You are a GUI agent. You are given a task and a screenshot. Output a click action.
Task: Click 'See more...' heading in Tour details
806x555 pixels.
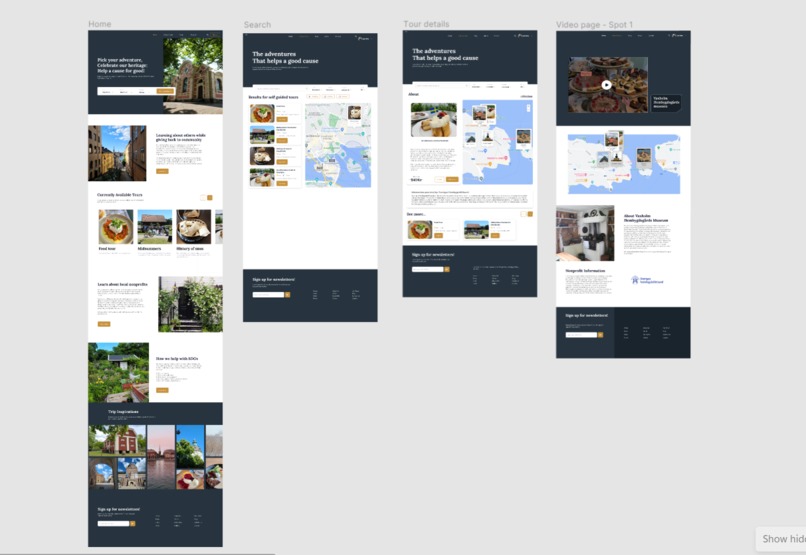pos(416,214)
